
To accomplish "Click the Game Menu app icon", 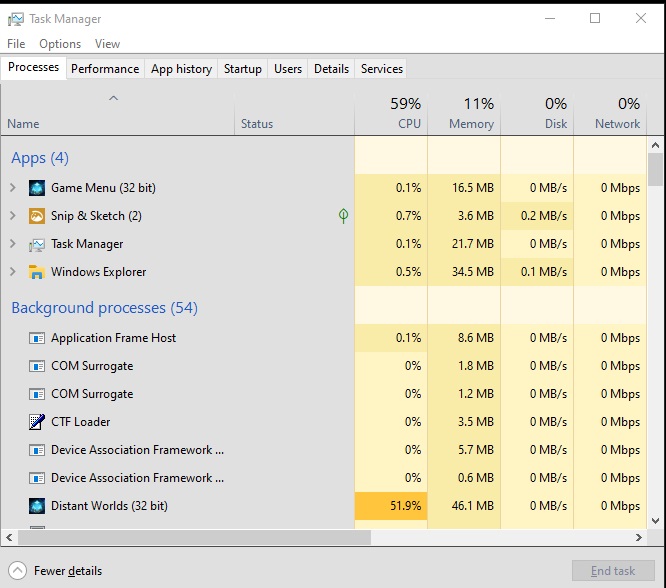I will point(37,188).
